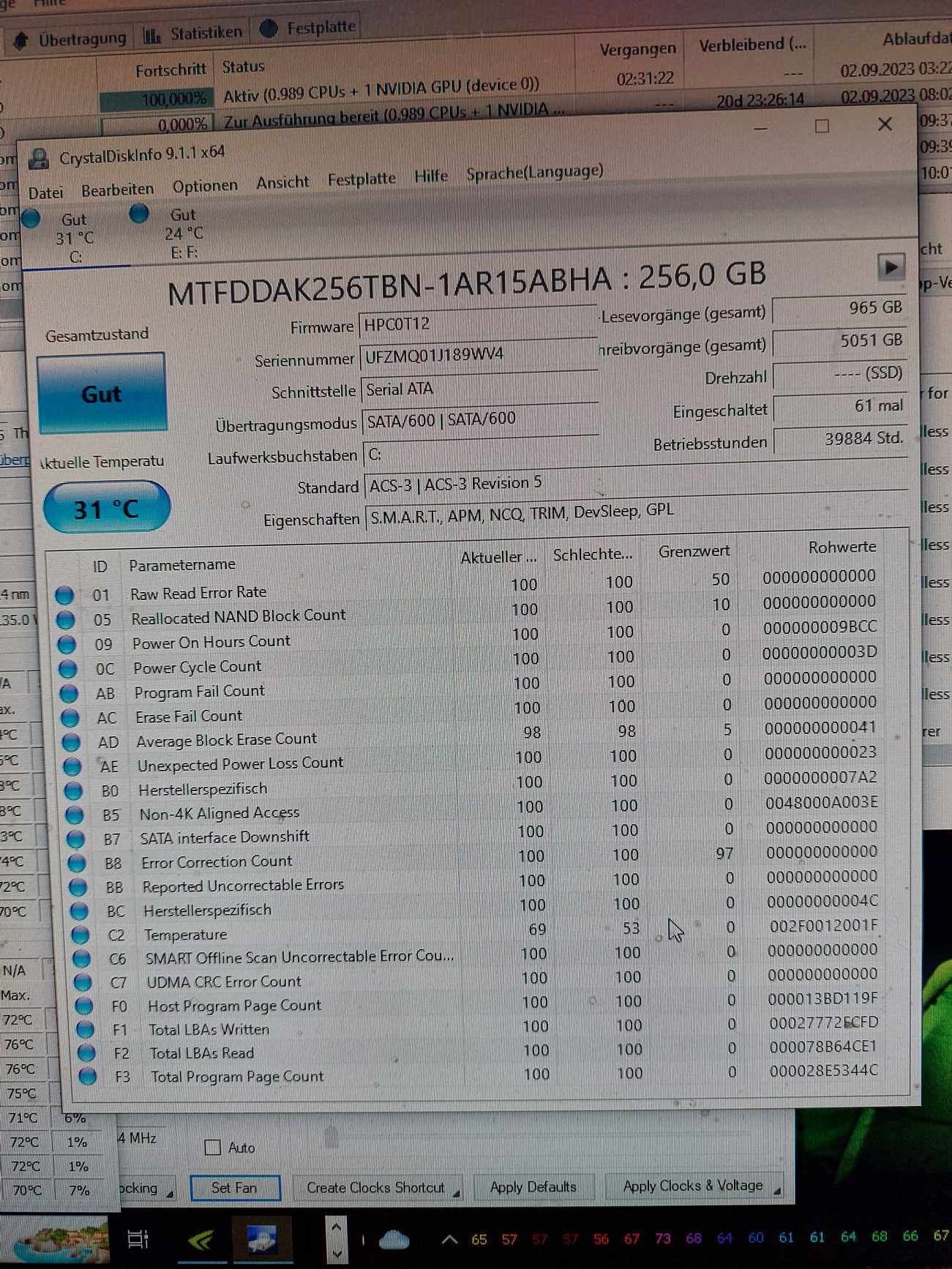Screen dimensions: 952x1269
Task: Click the Rohwerte column header
Action: tap(842, 547)
